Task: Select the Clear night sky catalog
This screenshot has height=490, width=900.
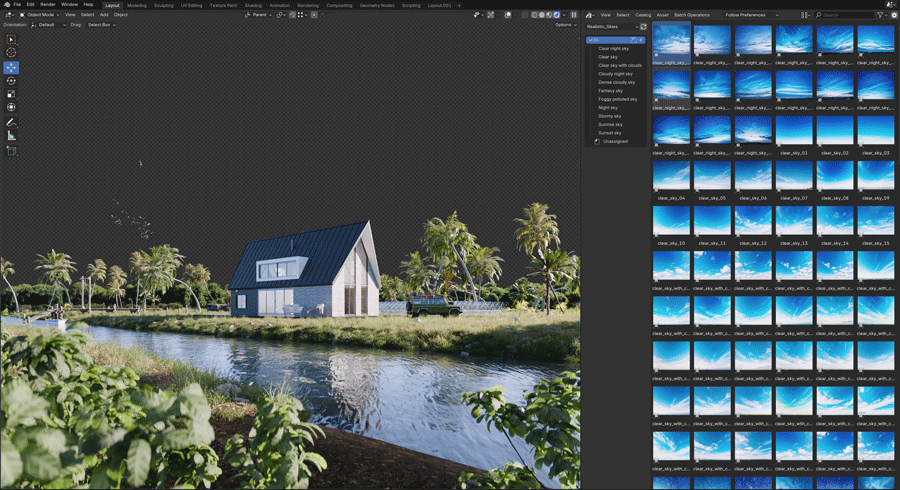Action: (614, 49)
